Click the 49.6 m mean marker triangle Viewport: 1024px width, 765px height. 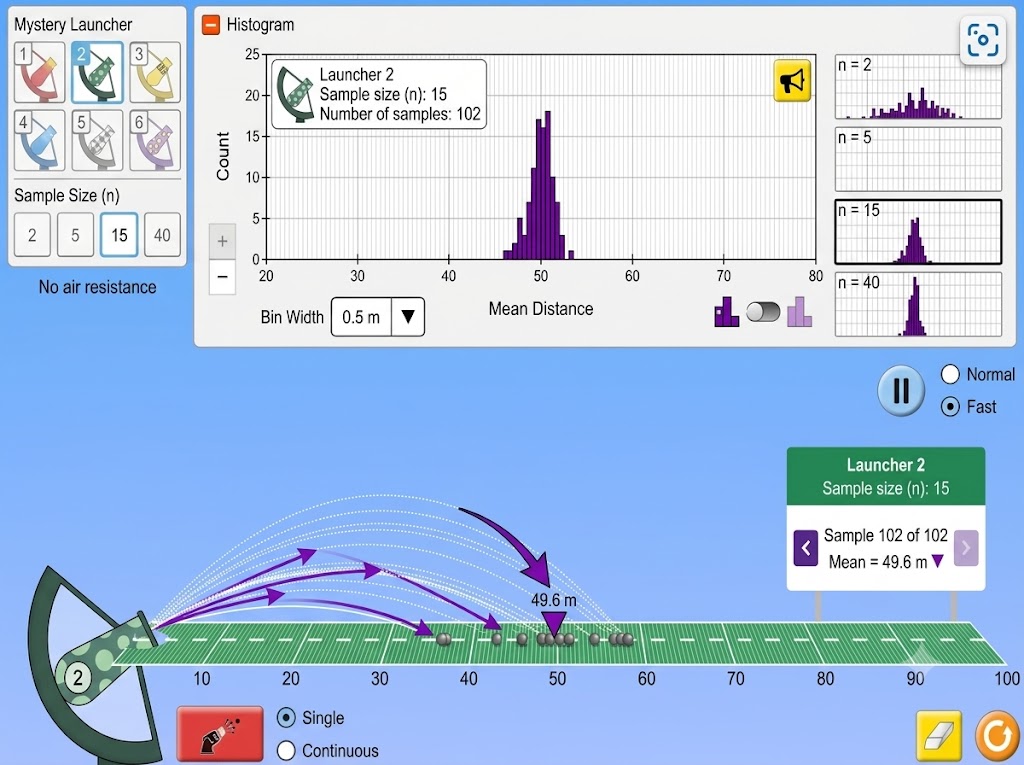tap(554, 623)
